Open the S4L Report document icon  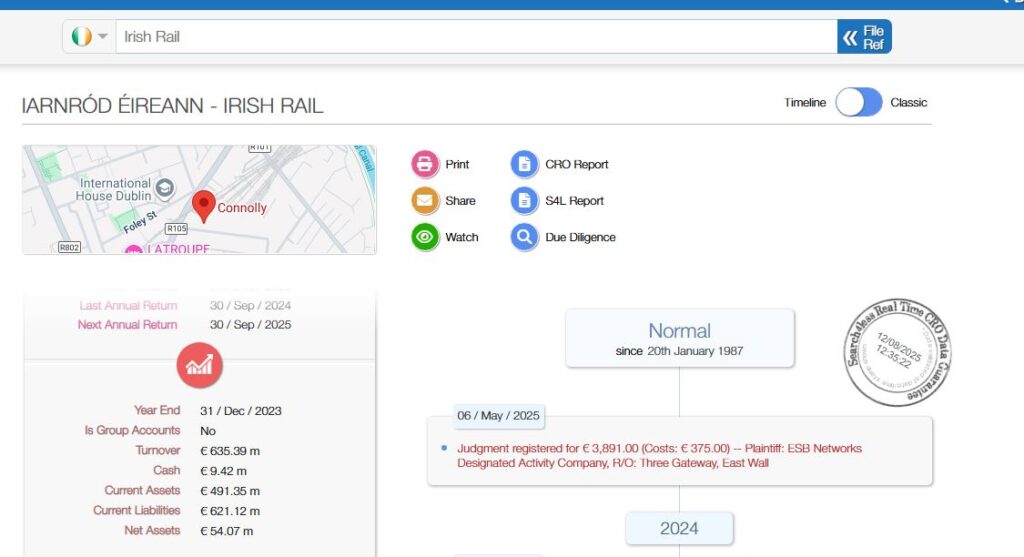[x=524, y=200]
